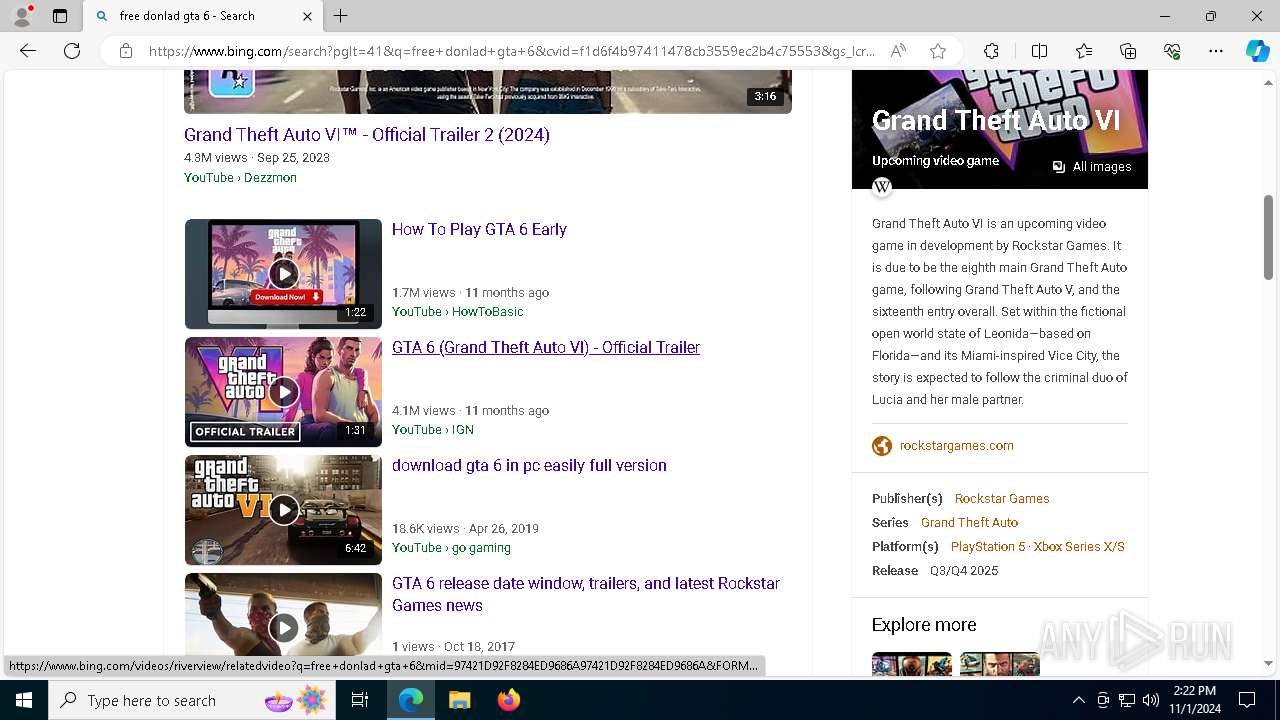Open PlayStation 5 platform link
Image resolution: width=1280 pixels, height=720 pixels.
click(x=988, y=546)
